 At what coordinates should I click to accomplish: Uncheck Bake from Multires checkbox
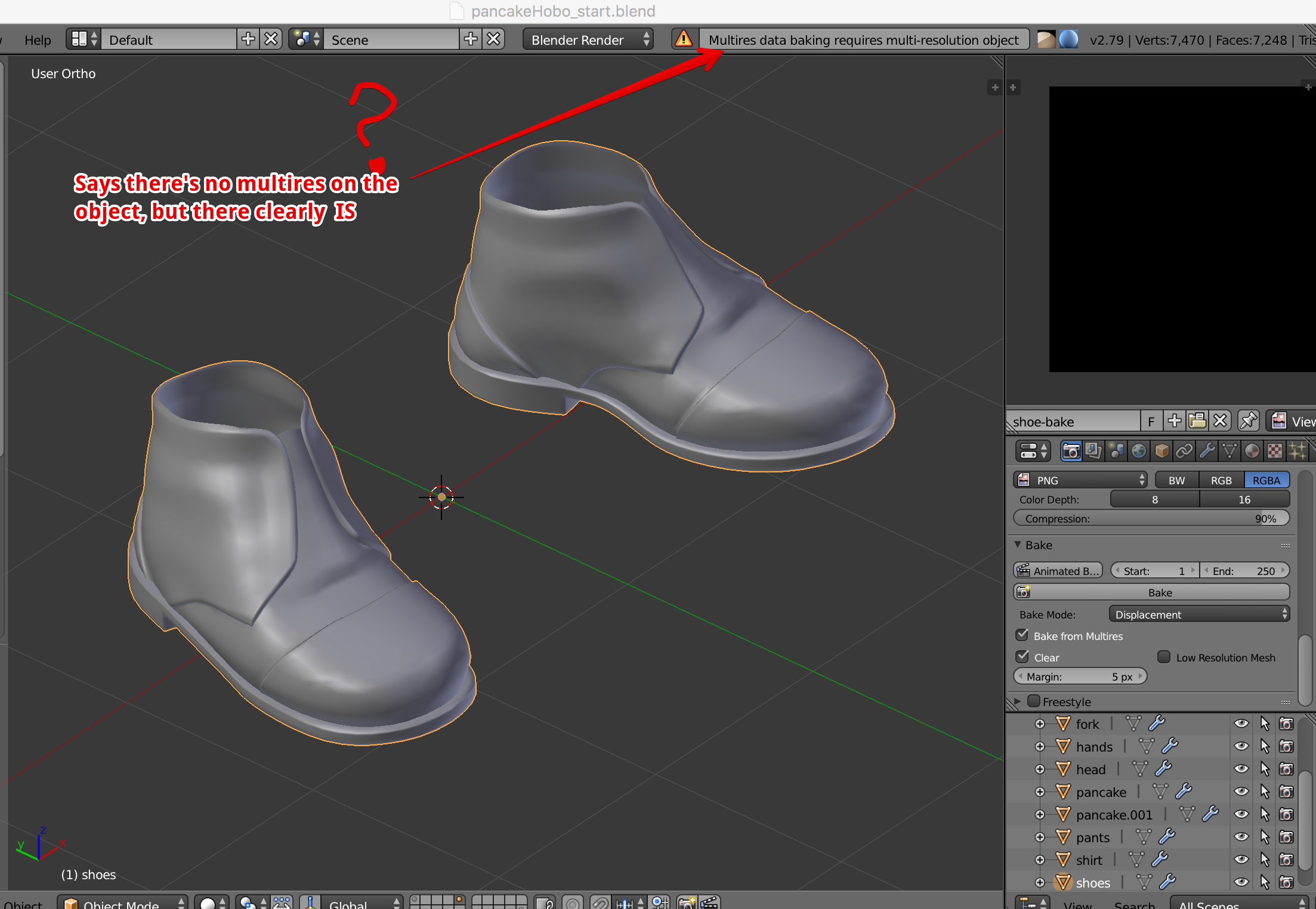[1022, 635]
